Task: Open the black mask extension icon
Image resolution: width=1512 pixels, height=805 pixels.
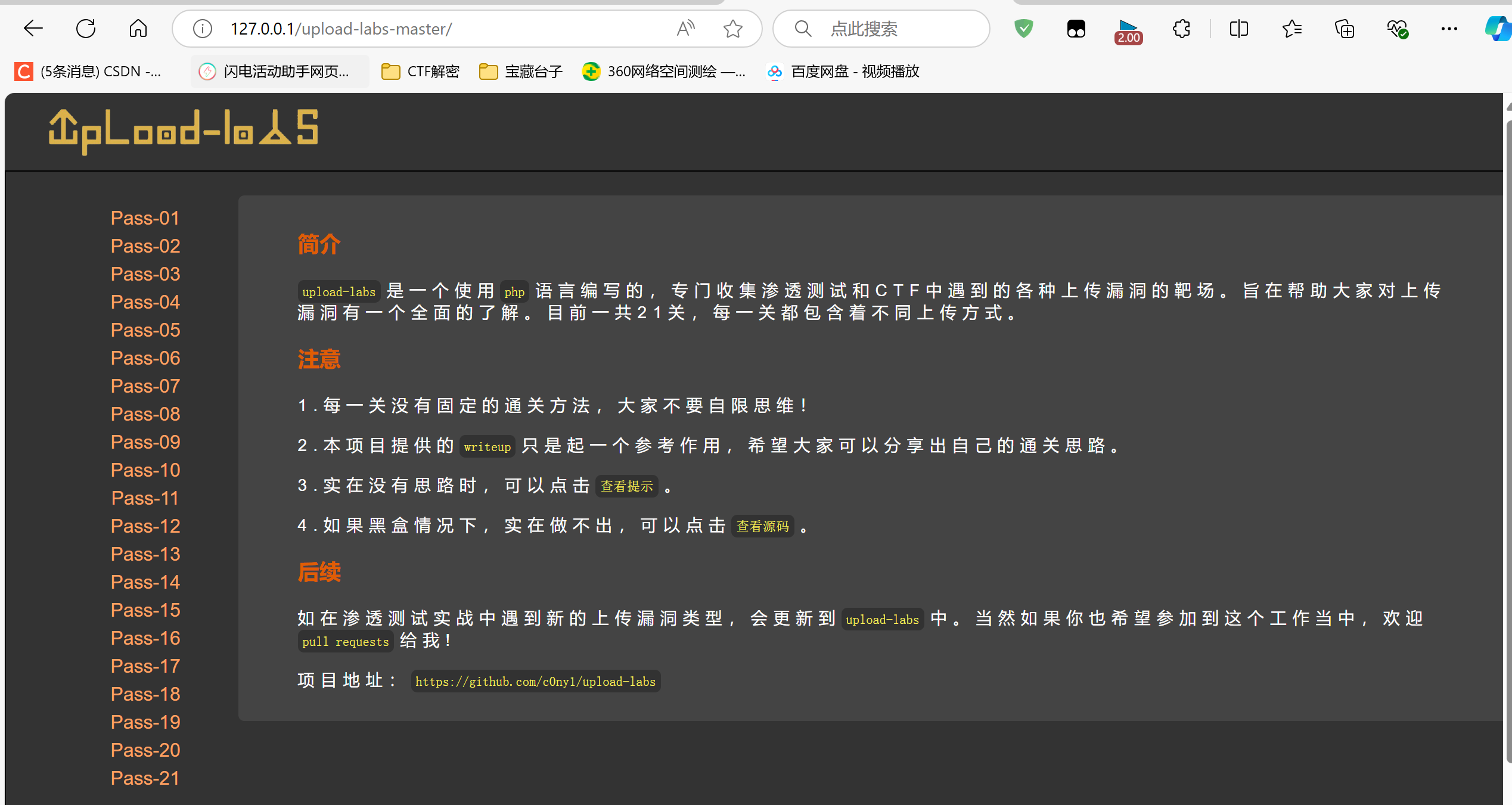Action: coord(1076,29)
